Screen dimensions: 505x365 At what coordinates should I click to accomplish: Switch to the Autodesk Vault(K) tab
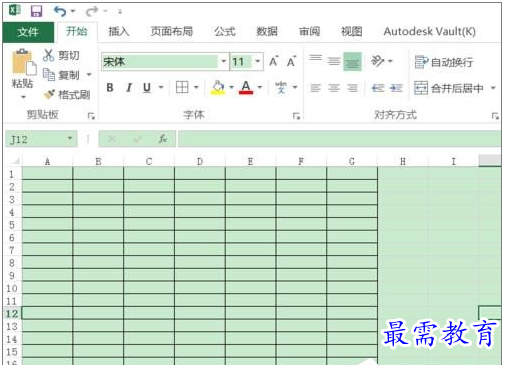click(x=430, y=32)
